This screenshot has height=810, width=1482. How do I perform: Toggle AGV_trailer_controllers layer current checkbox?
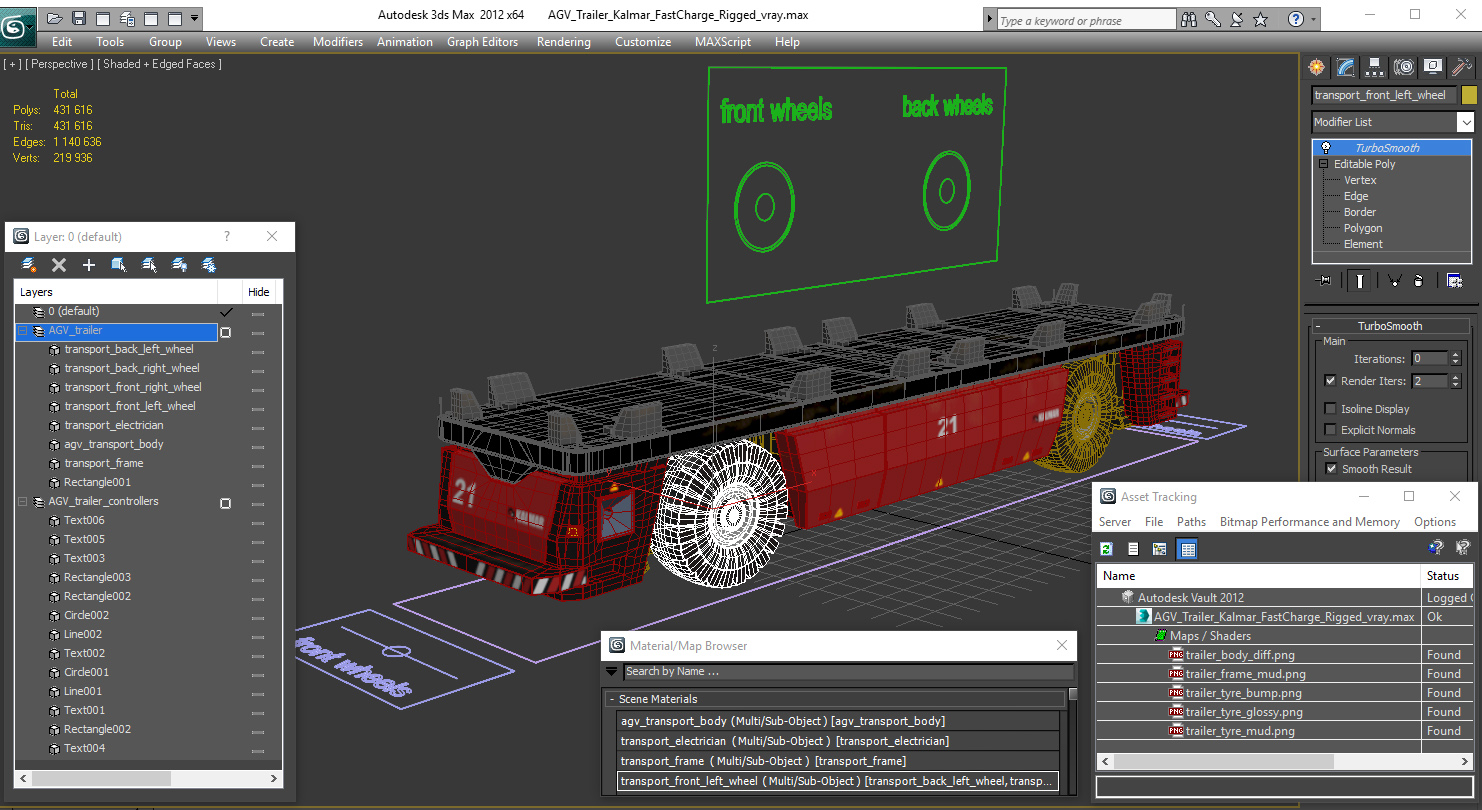[226, 502]
